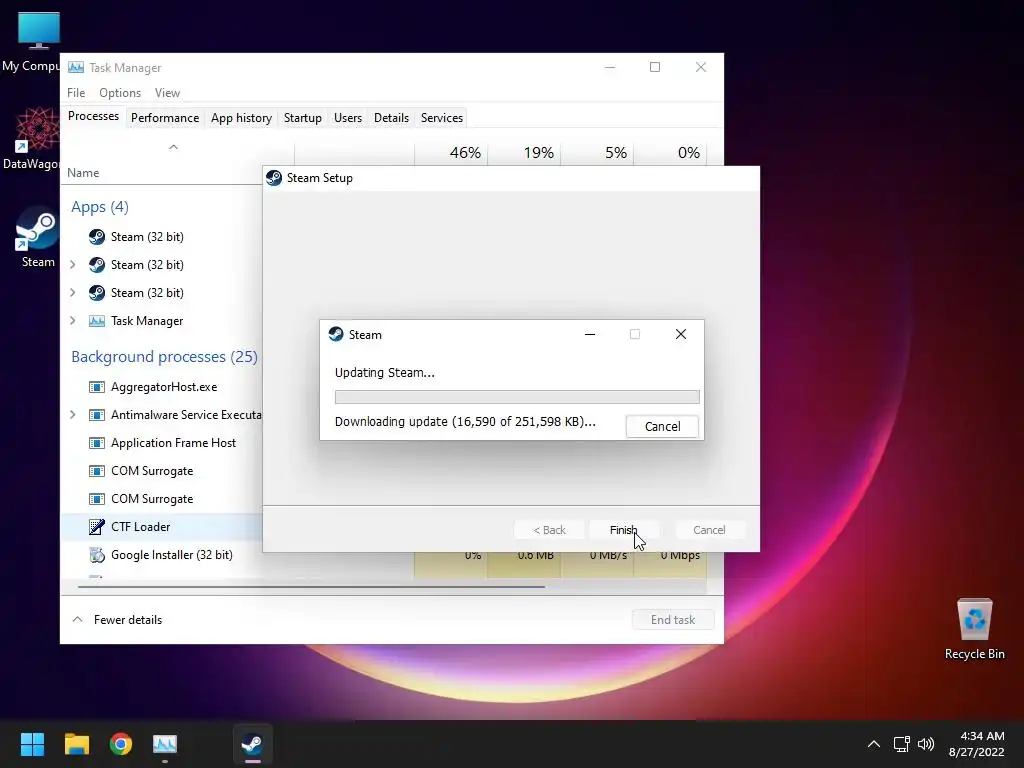Click the Steam logo in the updater dialog
1024x768 pixels.
(336, 334)
